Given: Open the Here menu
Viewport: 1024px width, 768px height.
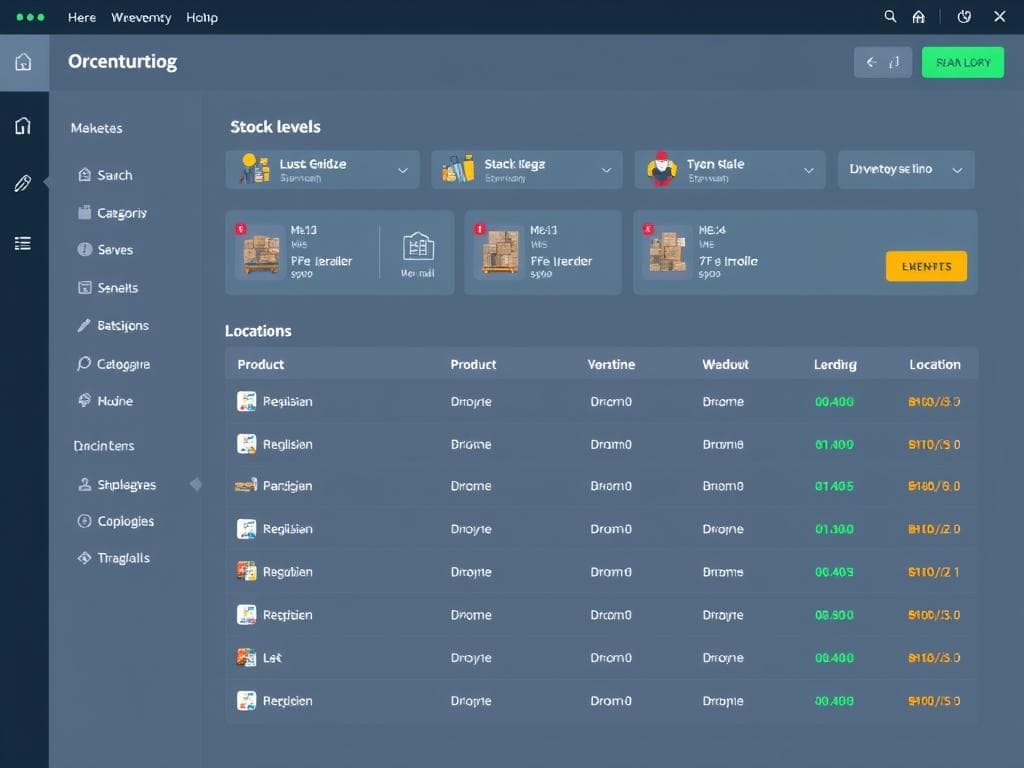Looking at the screenshot, I should click(x=82, y=18).
